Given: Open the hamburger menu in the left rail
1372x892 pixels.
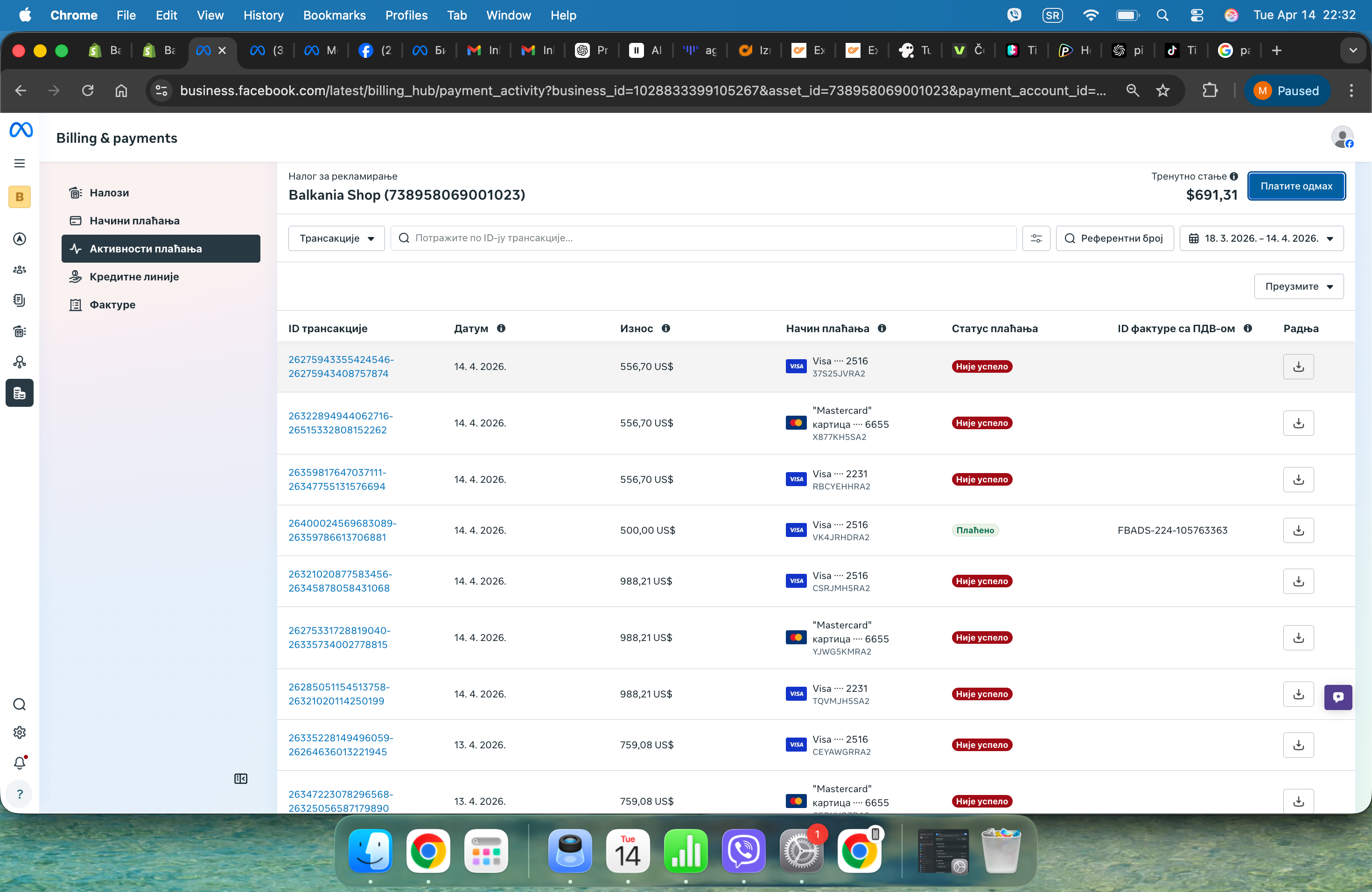Looking at the screenshot, I should [x=20, y=164].
